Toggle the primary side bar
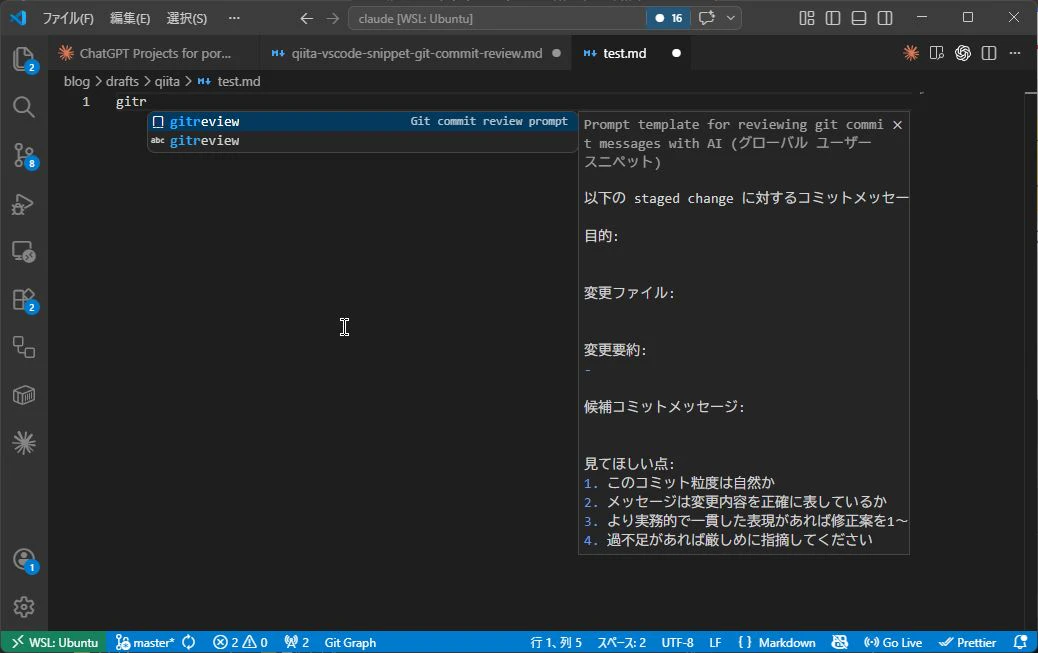 pos(833,19)
